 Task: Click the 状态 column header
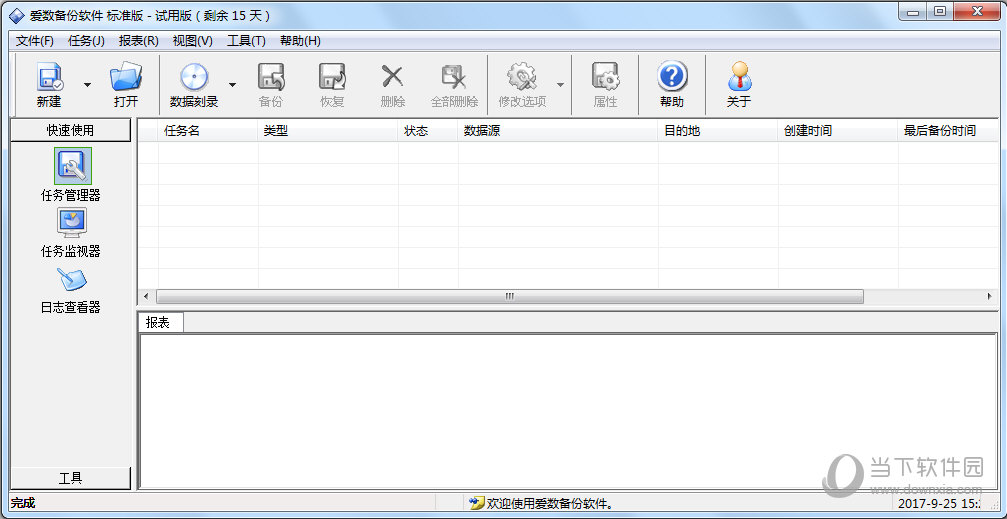[x=428, y=131]
